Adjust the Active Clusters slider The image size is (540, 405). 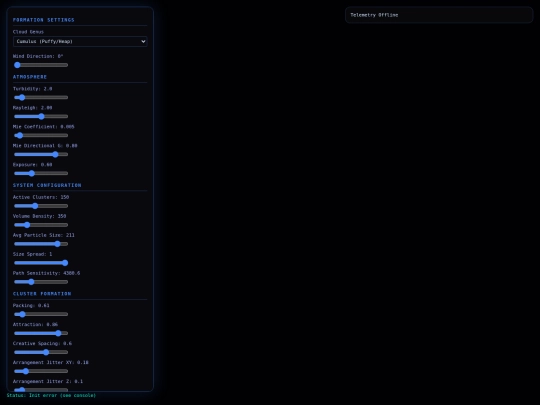tap(41, 206)
